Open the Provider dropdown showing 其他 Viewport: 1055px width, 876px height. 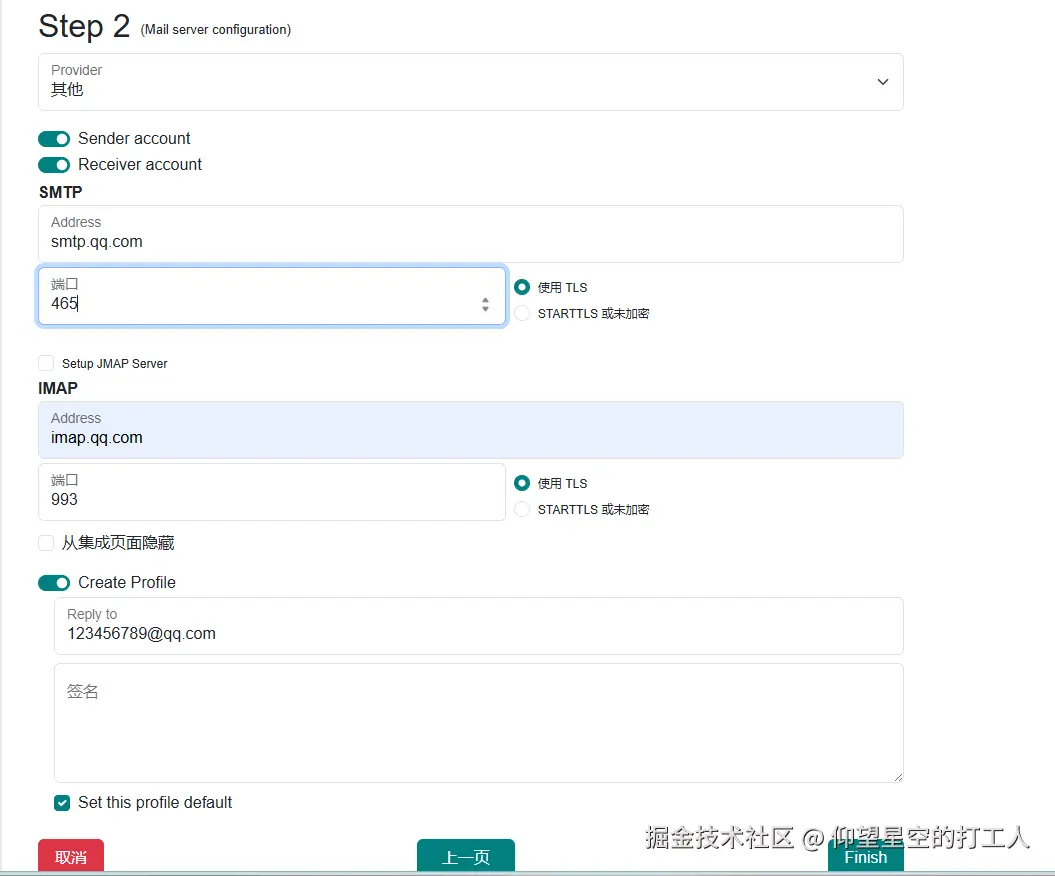click(x=470, y=82)
